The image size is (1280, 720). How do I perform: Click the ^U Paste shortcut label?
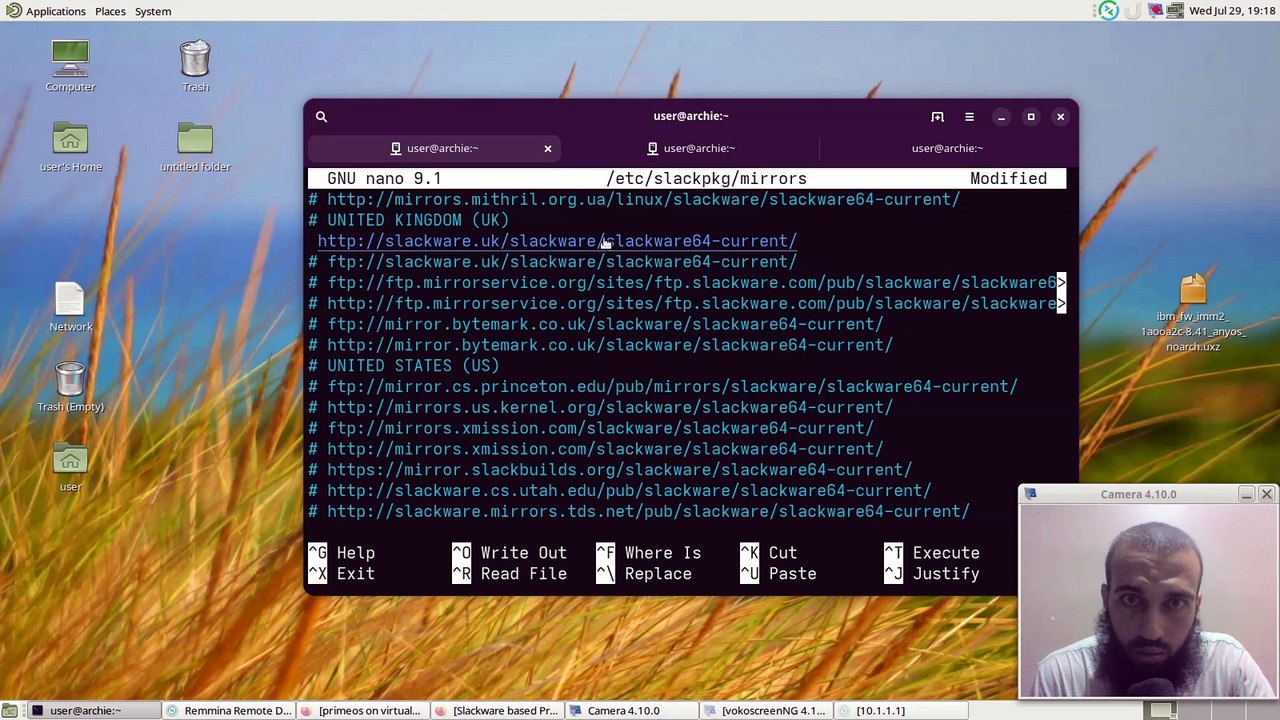tap(778, 574)
